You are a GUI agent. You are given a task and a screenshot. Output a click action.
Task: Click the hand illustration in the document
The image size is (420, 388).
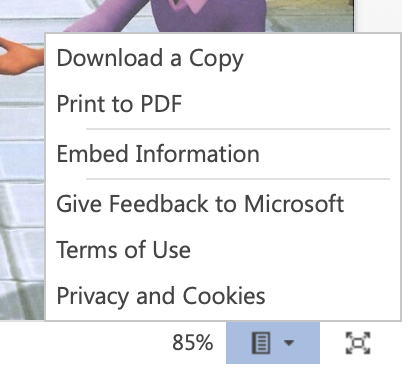[21, 57]
